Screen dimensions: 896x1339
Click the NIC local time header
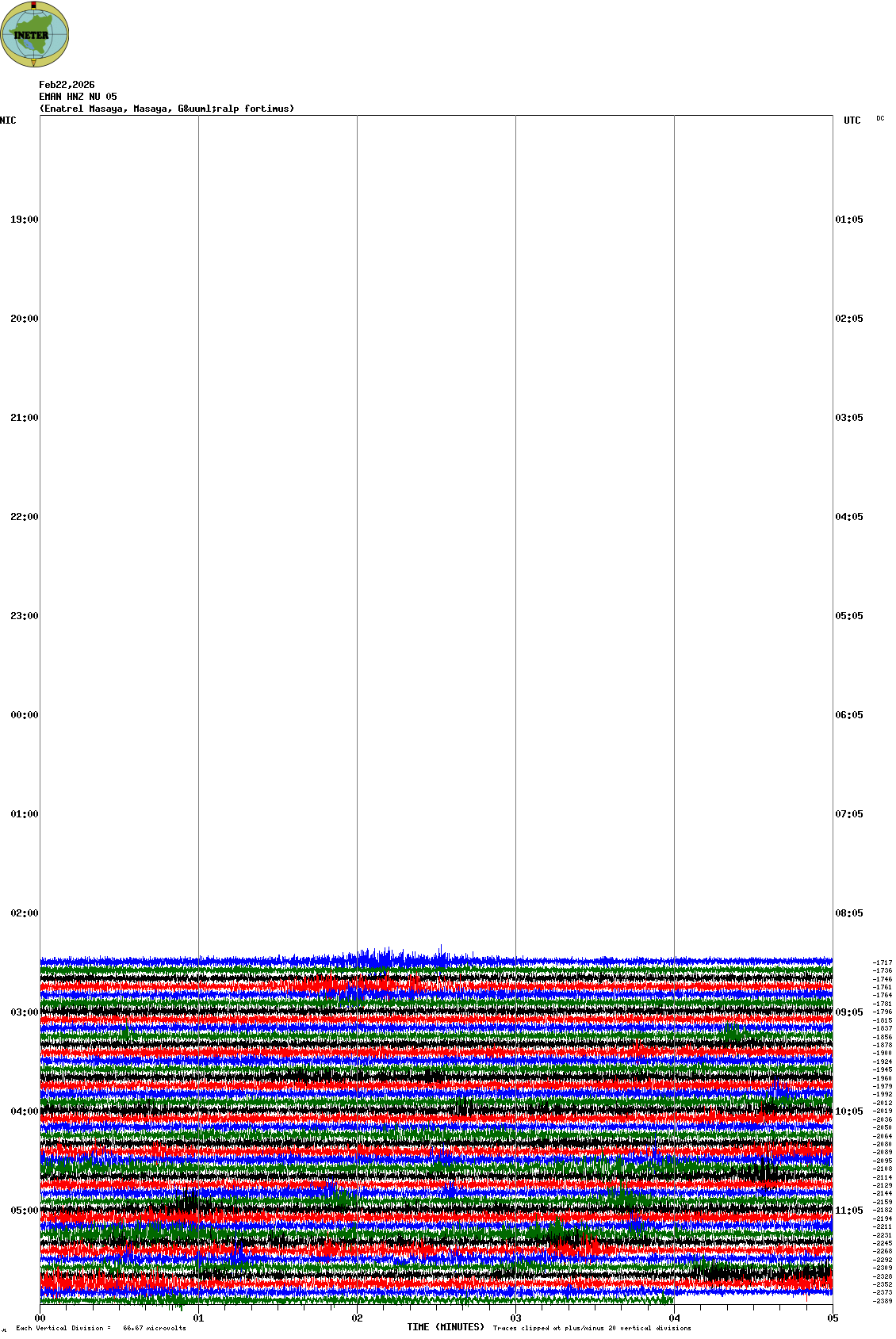[x=8, y=121]
